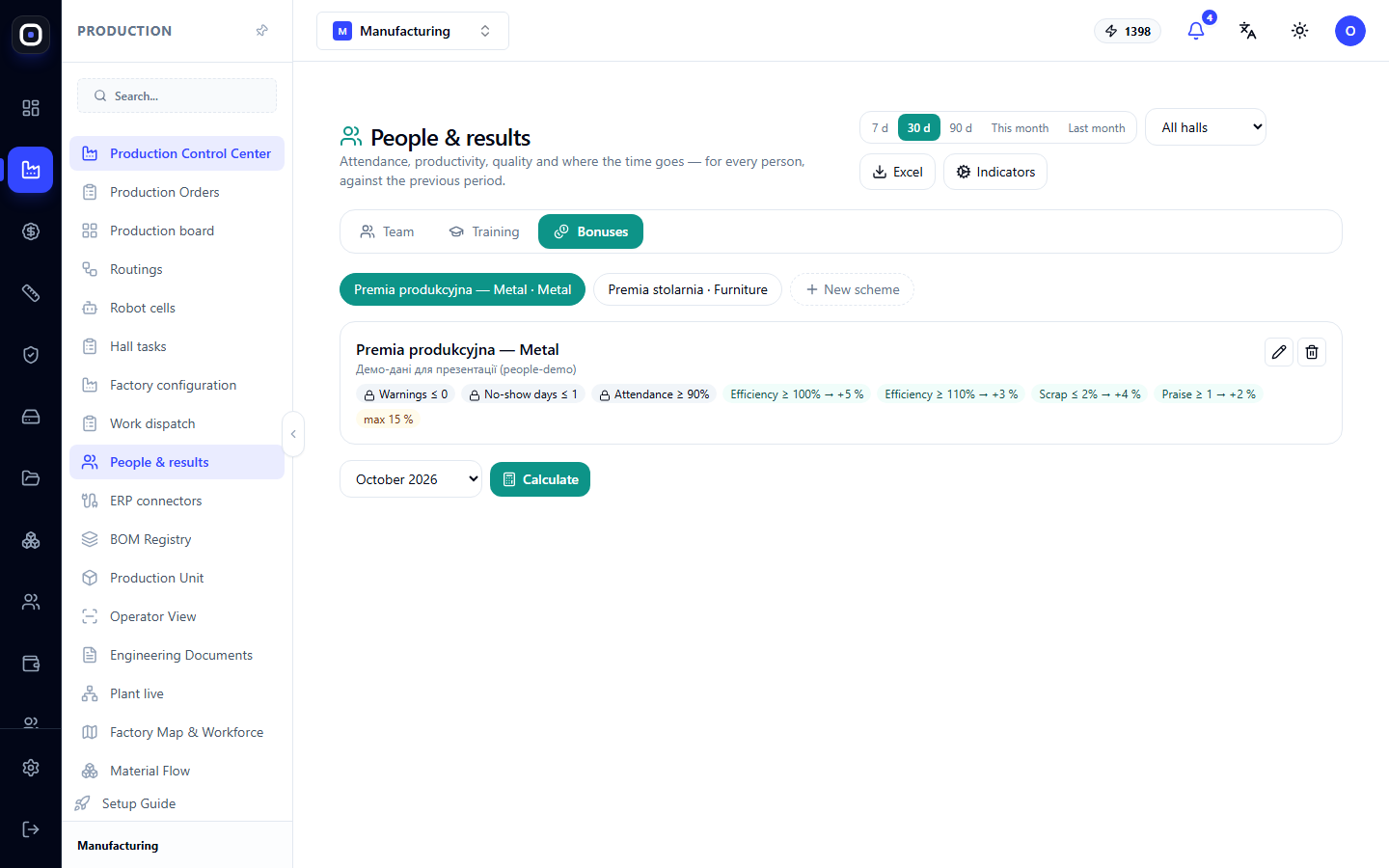
Task: Switch the period to 7 d
Action: [880, 127]
